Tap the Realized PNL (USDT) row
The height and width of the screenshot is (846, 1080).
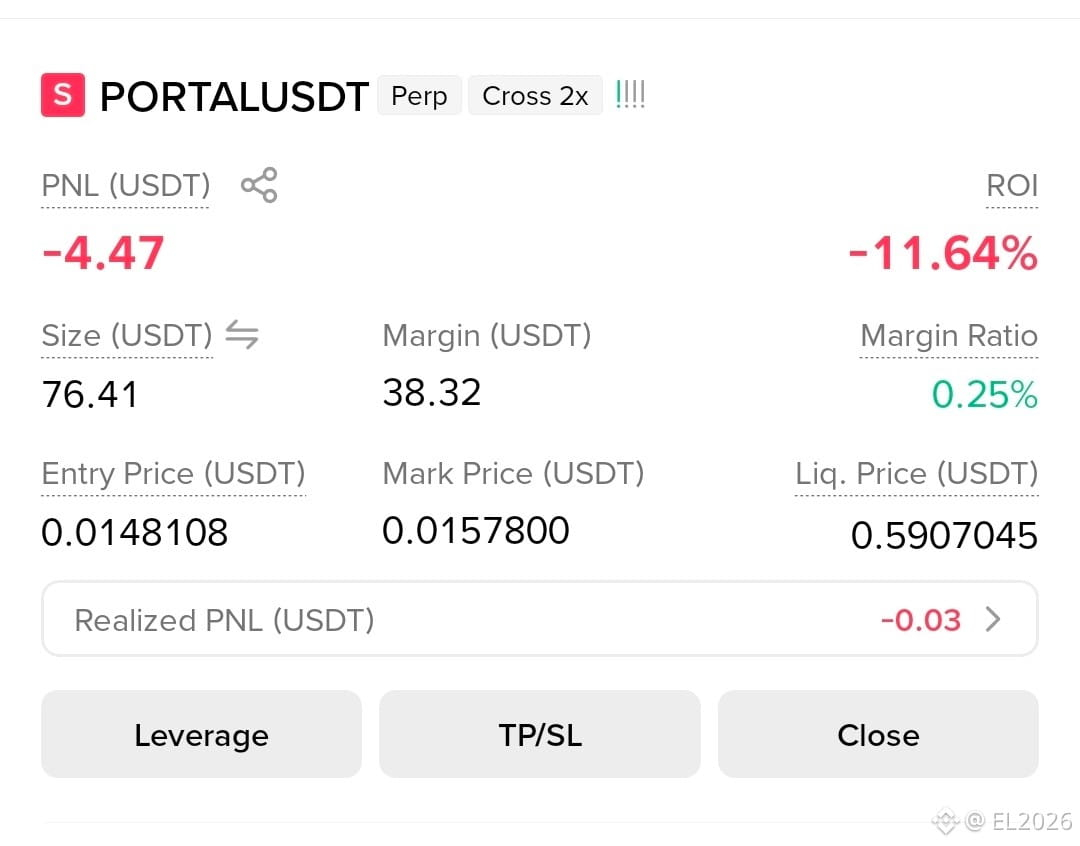(x=540, y=619)
